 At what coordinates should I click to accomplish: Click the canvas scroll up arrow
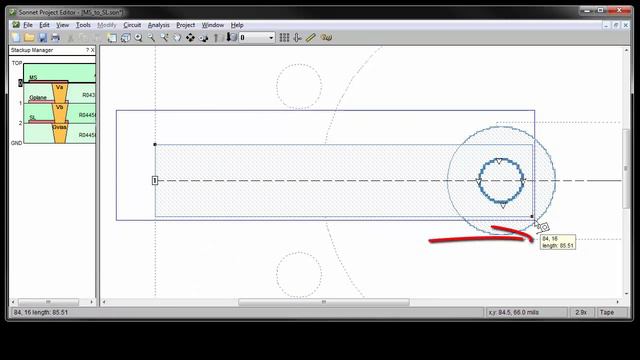[626, 50]
